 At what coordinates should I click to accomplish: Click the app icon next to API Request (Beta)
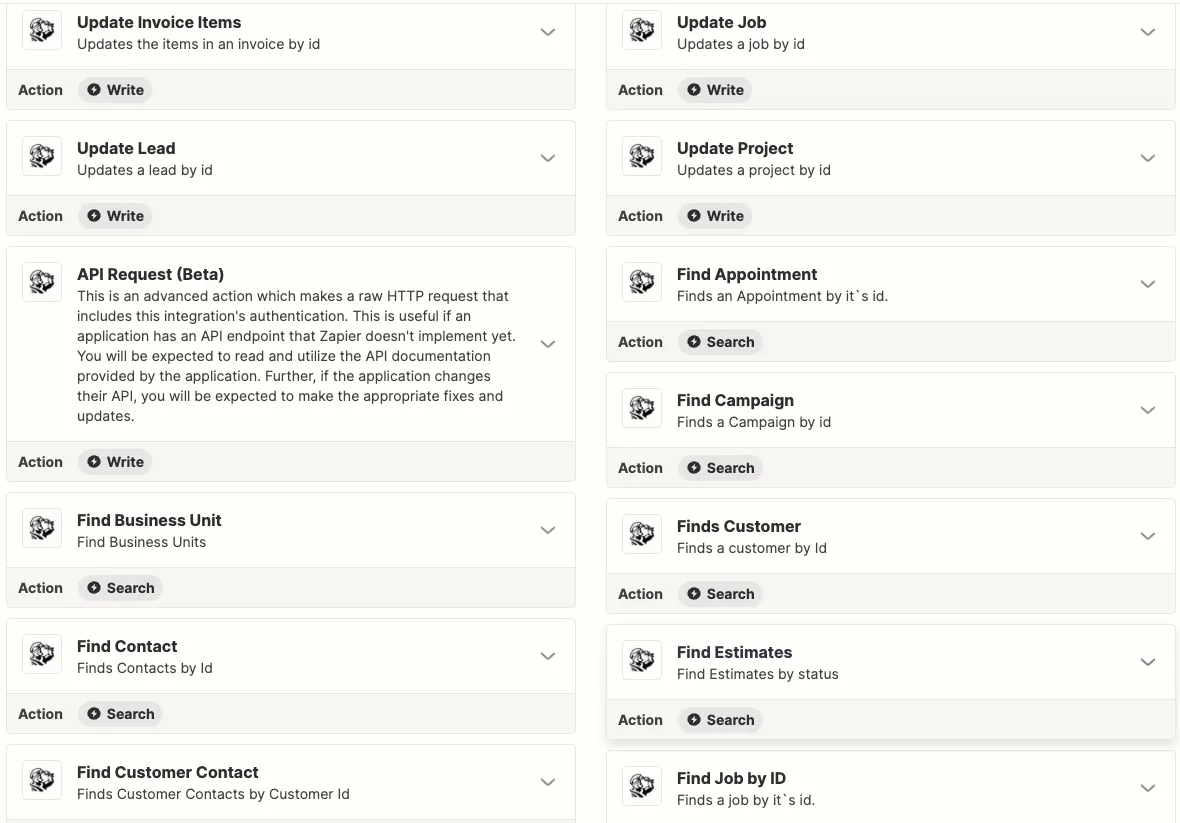[x=42, y=283]
